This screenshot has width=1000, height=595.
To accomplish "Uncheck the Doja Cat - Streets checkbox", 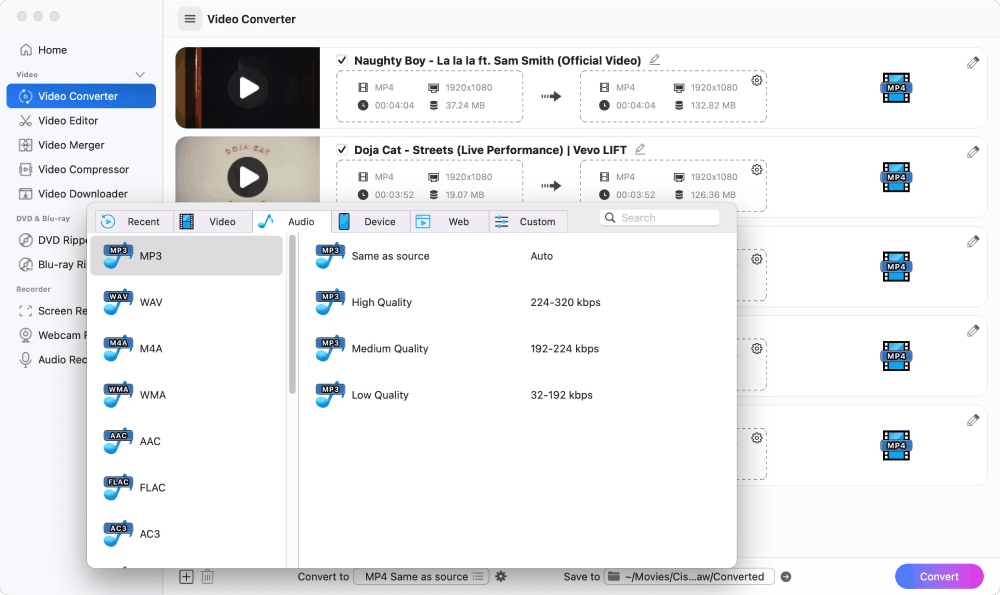I will click(342, 150).
